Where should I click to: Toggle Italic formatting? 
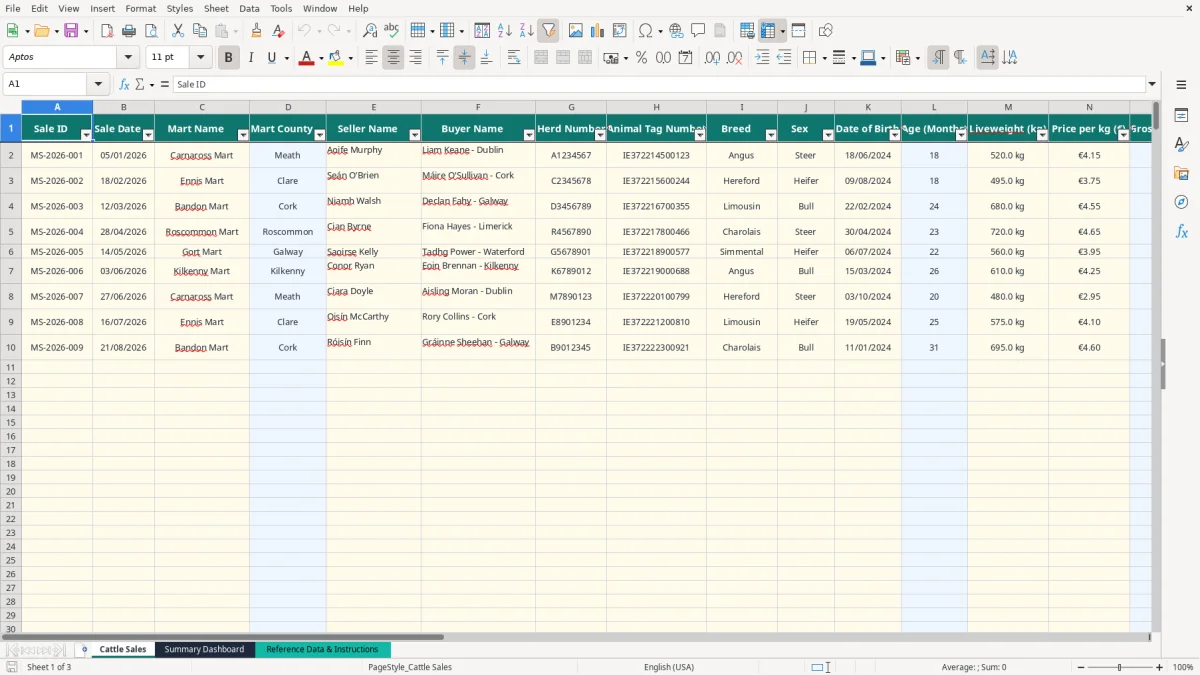[x=250, y=58]
